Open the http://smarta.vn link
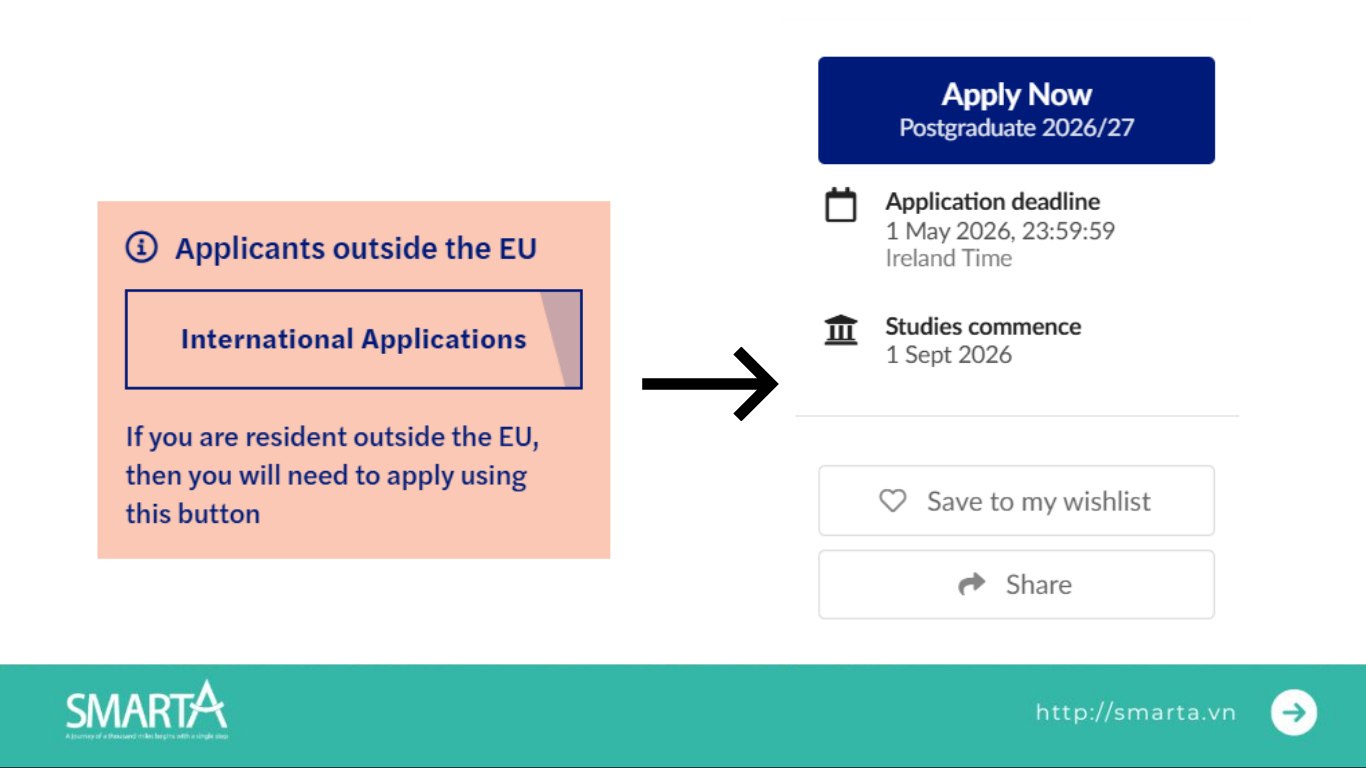This screenshot has height=768, width=1366. pos(1135,712)
